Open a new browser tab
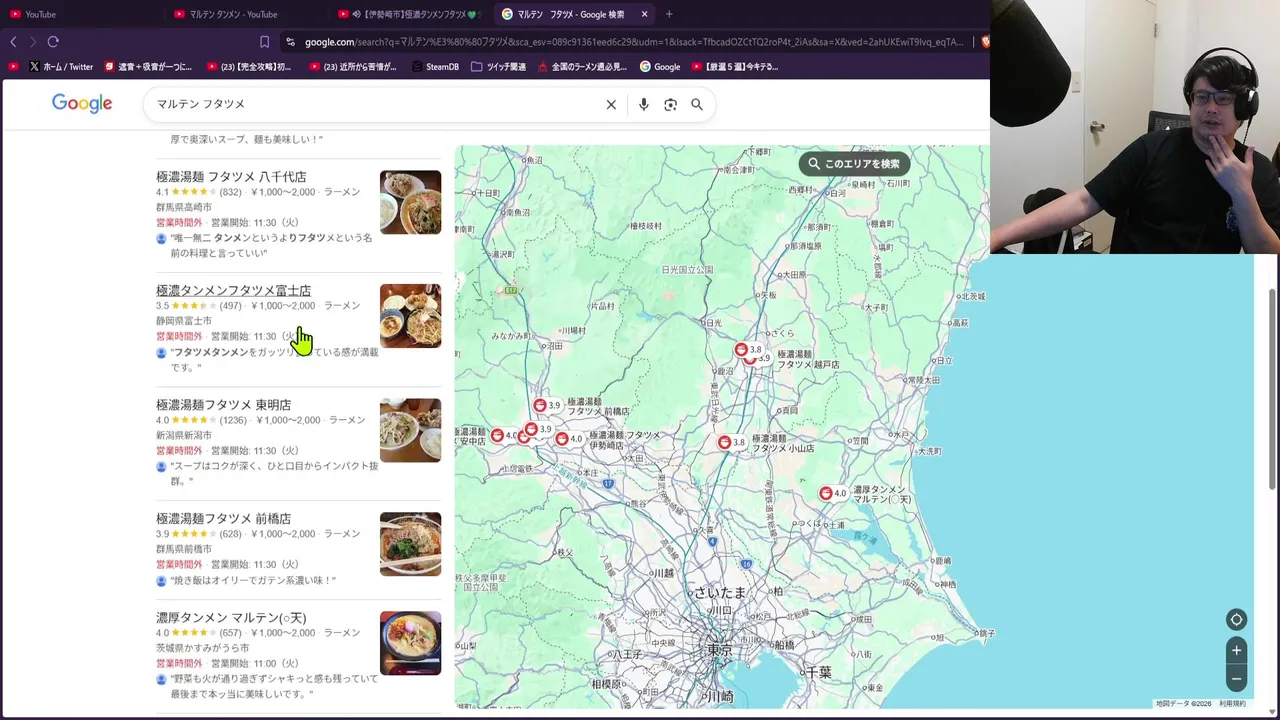Image resolution: width=1280 pixels, height=720 pixels. coord(669,14)
